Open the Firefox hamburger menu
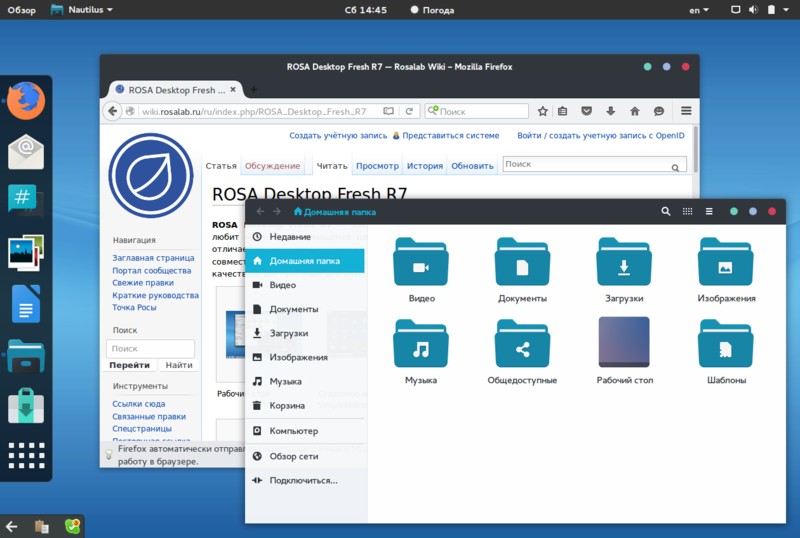The width and height of the screenshot is (800, 538). pyautogui.click(x=686, y=110)
